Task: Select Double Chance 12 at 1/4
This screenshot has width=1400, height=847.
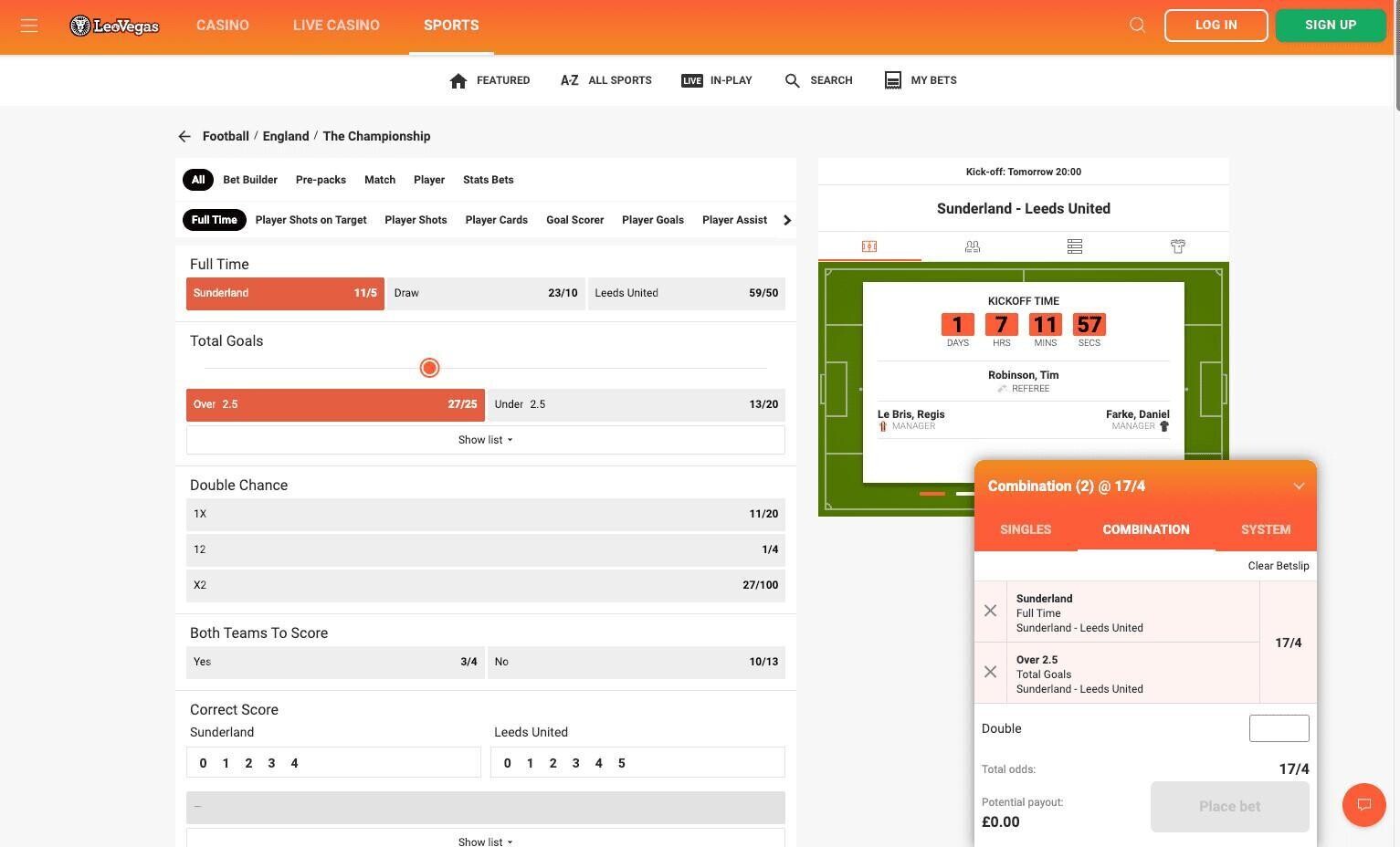Action: pos(486,549)
